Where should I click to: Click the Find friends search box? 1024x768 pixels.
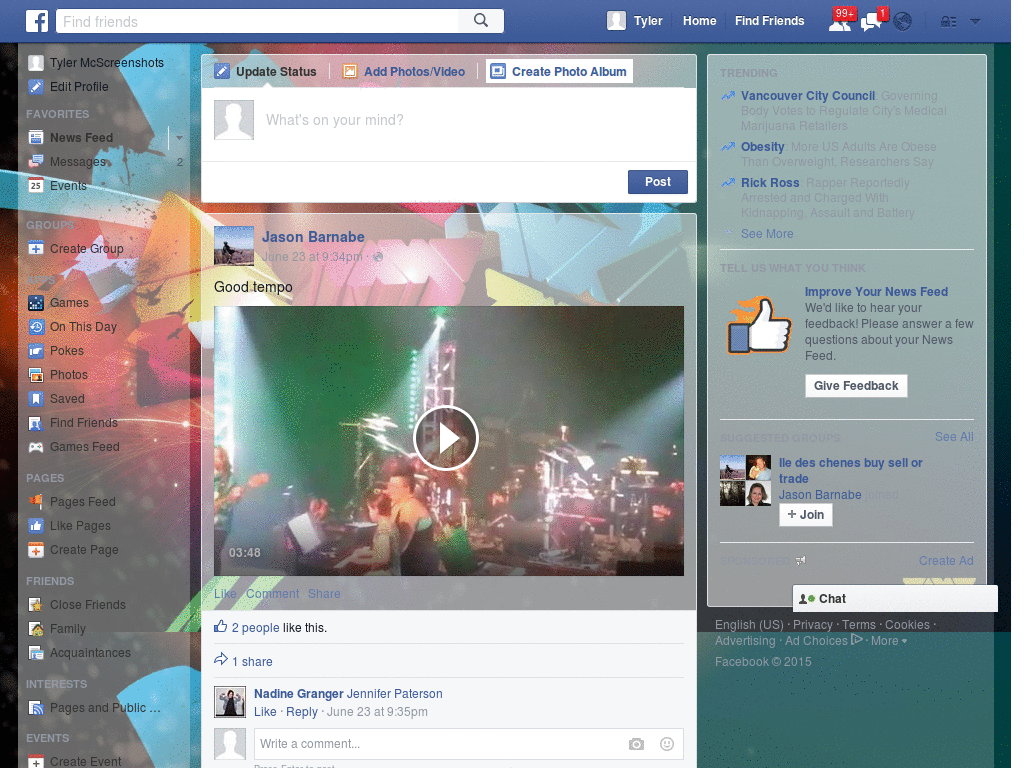(x=257, y=21)
